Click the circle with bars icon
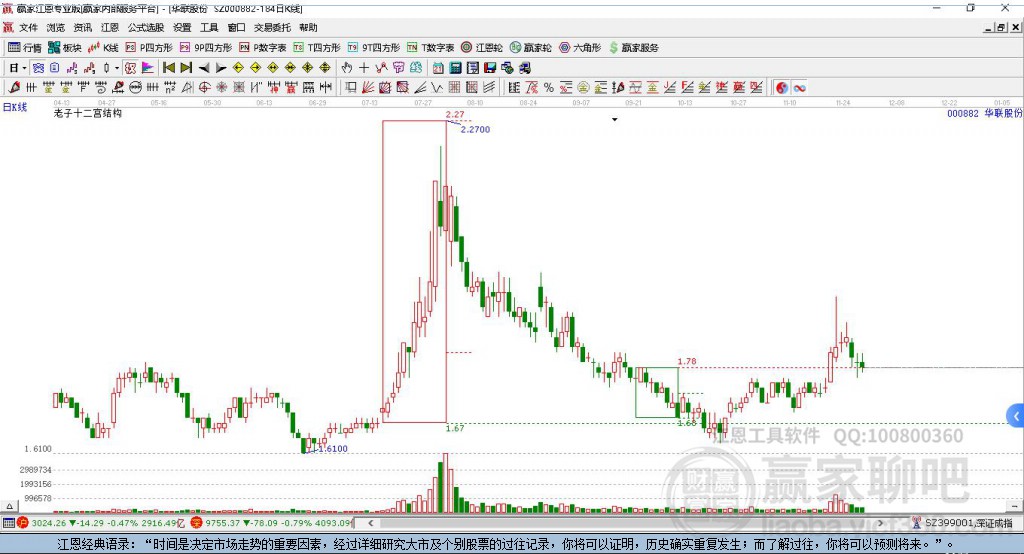The image size is (1024, 554). (x=135, y=88)
